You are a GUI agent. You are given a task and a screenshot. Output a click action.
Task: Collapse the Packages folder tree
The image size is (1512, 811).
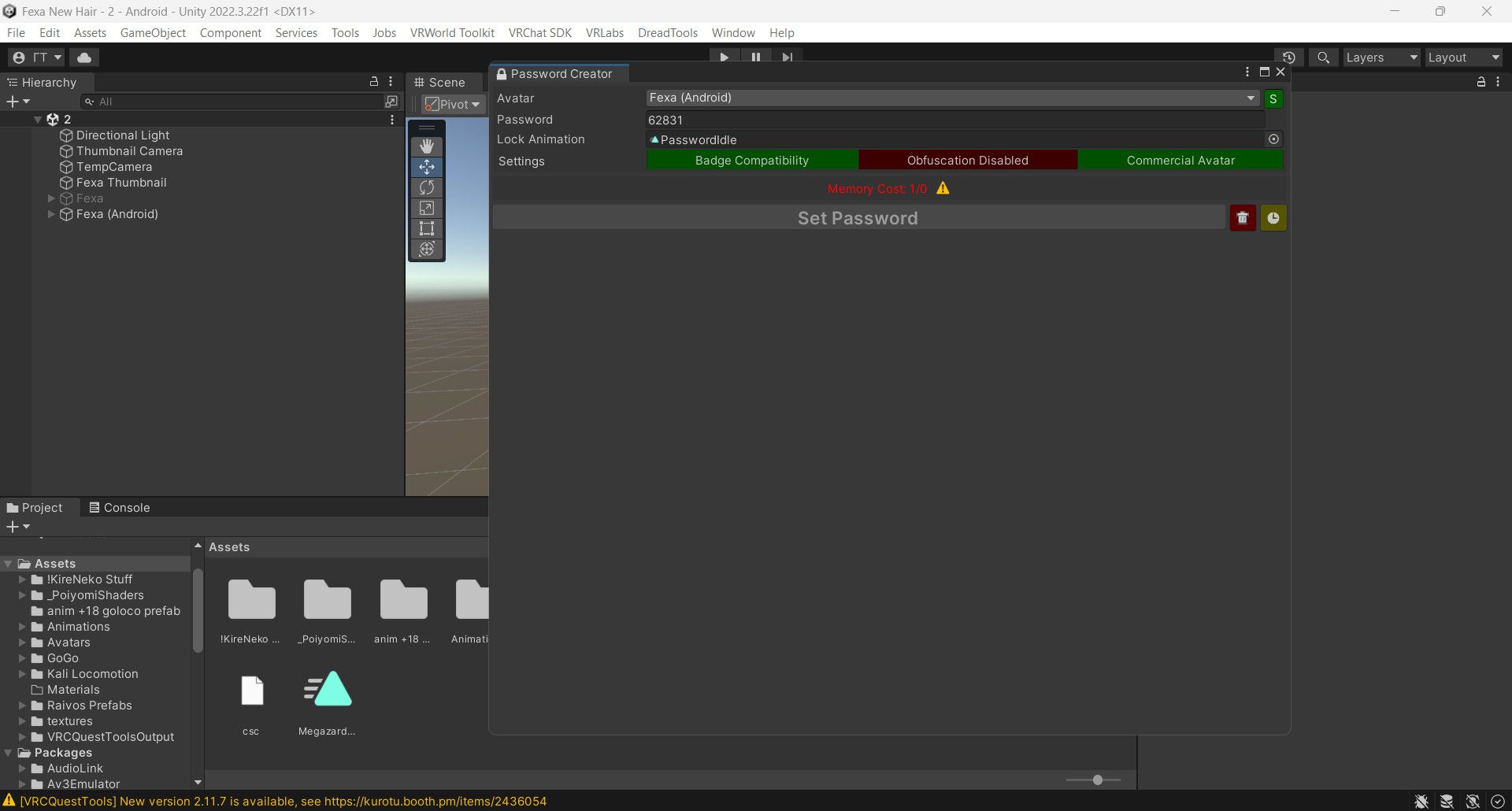8,753
